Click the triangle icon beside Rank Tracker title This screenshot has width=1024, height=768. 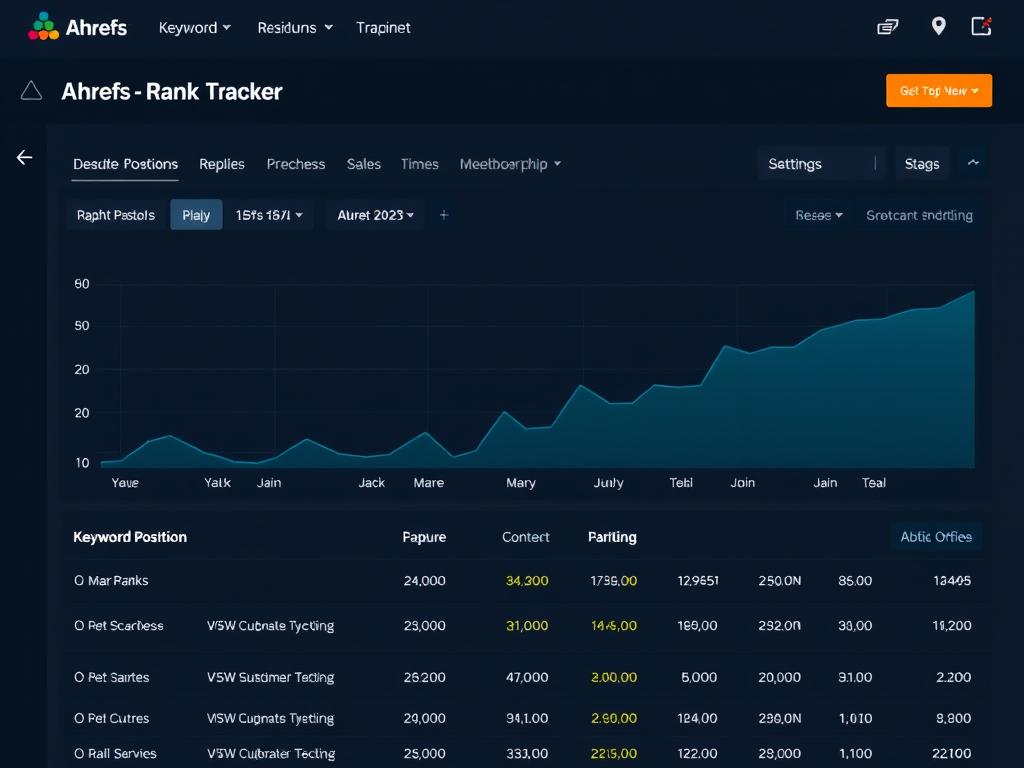(31, 91)
